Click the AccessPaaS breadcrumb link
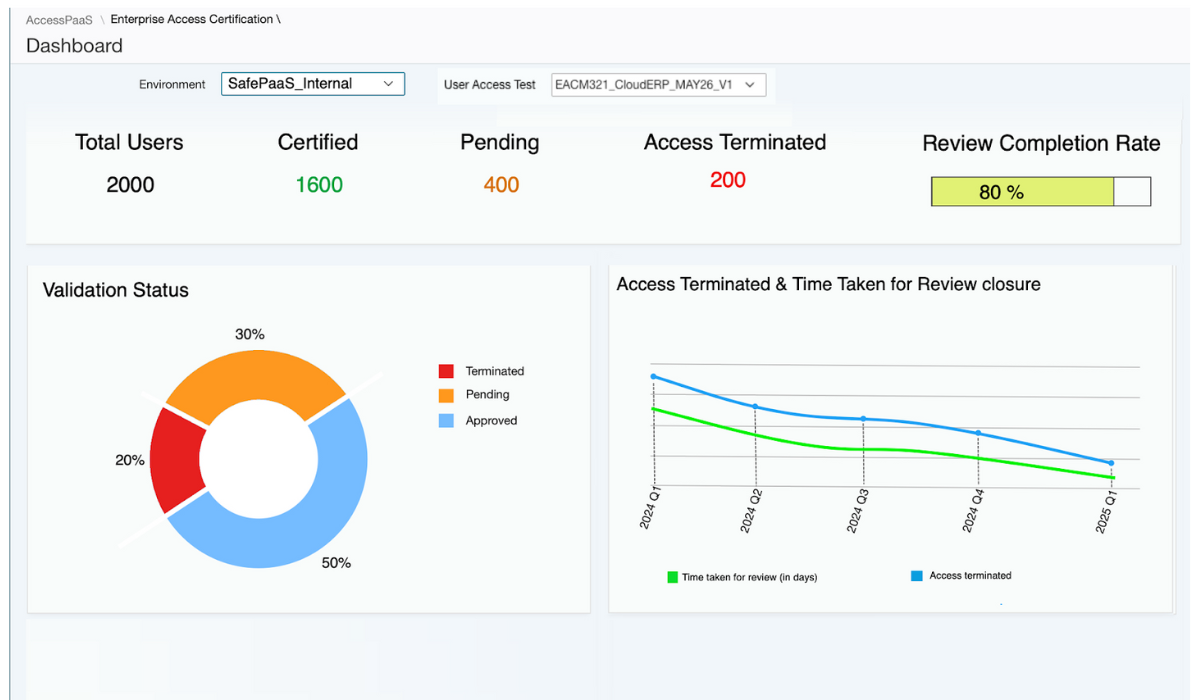 (59, 20)
